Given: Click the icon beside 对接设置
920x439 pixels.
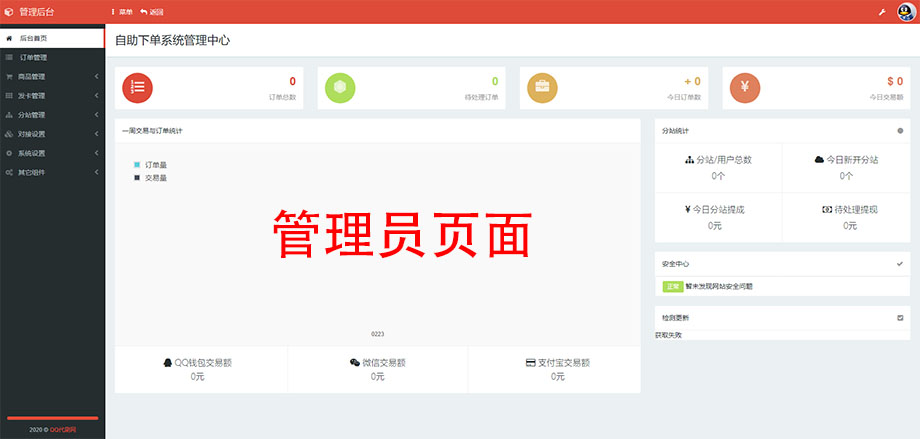Looking at the screenshot, I should point(9,134).
